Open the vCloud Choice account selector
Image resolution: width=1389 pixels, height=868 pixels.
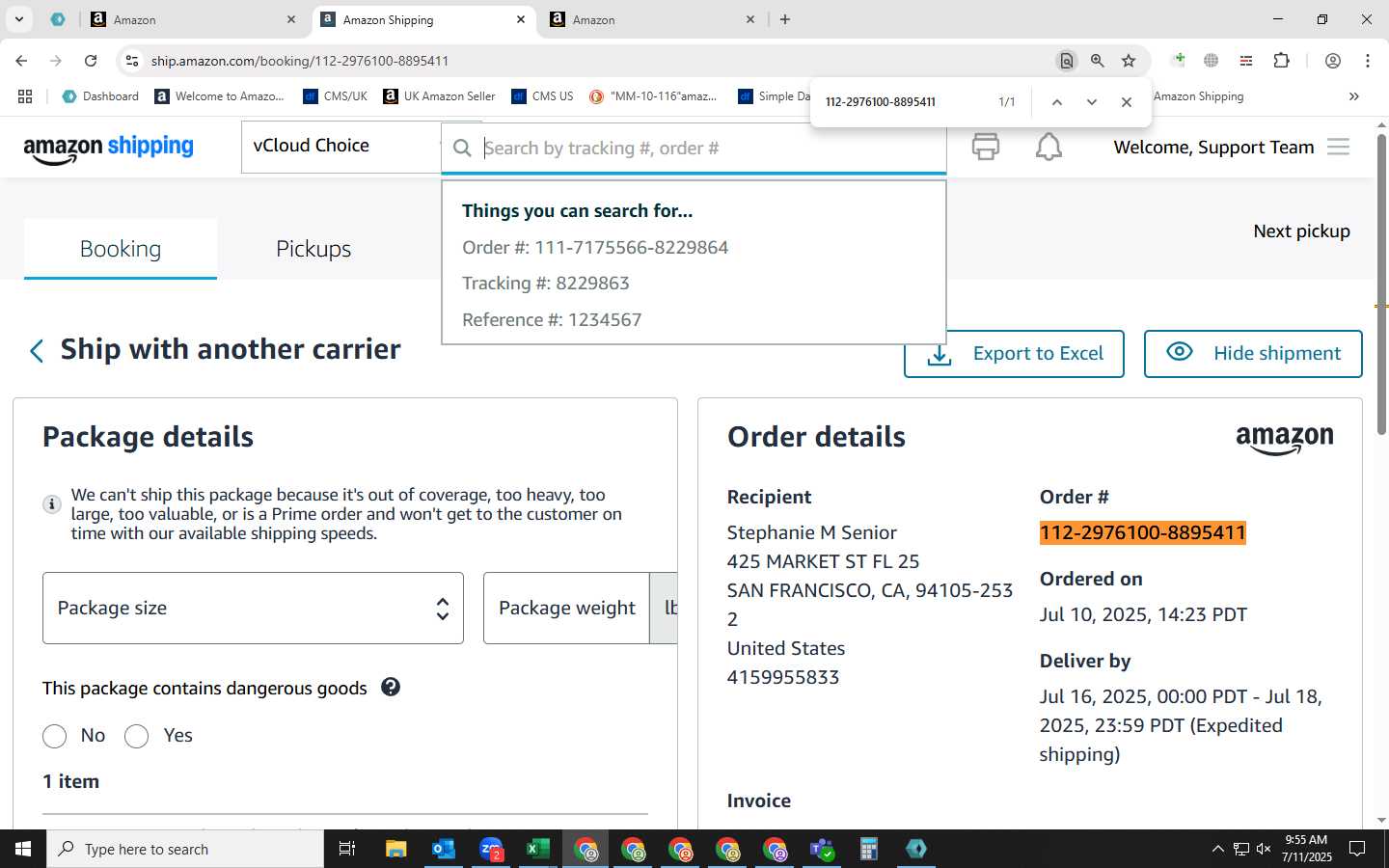340,146
